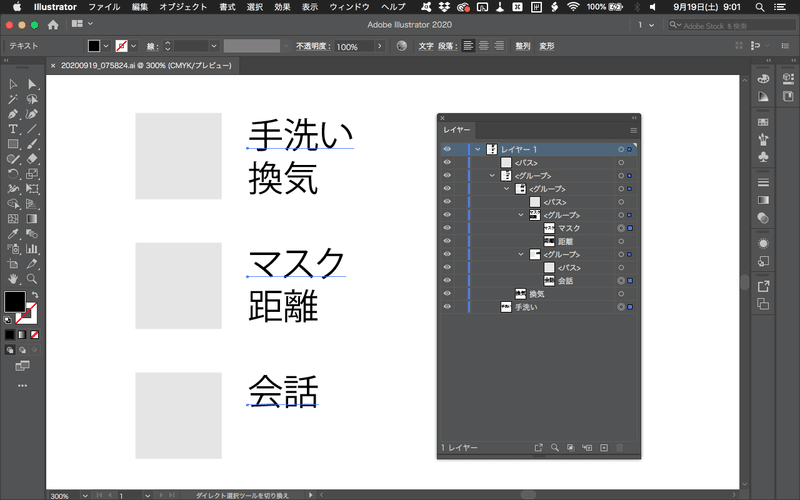Select the Selection tool (black arrow)
This screenshot has width=800, height=500.
pos(13,84)
